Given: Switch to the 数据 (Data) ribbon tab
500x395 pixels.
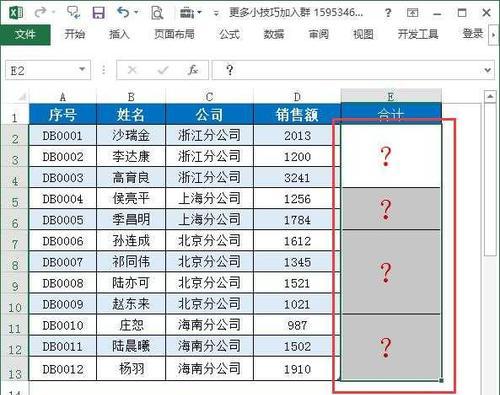Looking at the screenshot, I should (x=274, y=34).
